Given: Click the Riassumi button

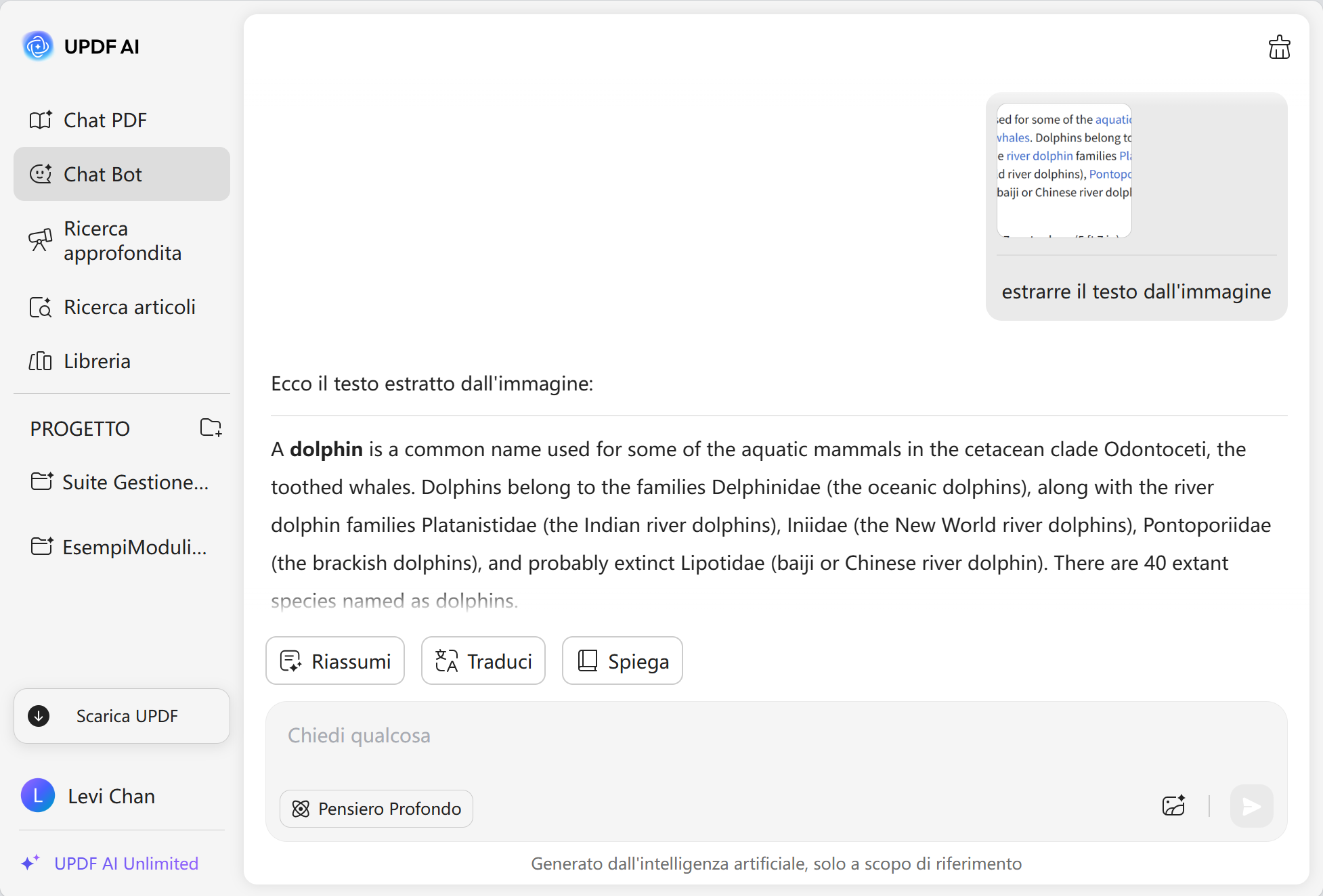Looking at the screenshot, I should tap(335, 661).
